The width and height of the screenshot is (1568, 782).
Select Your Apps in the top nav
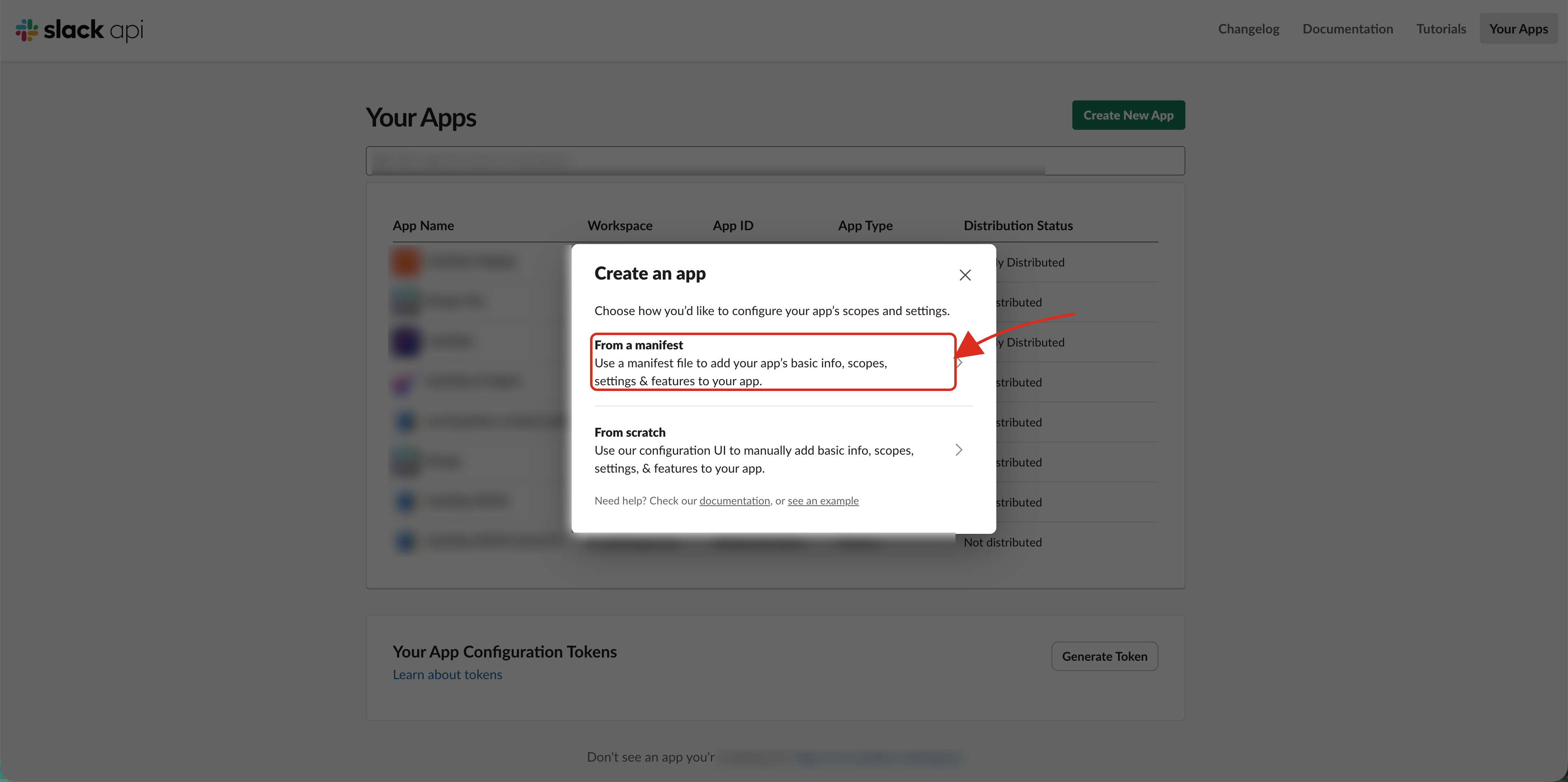pyautogui.click(x=1518, y=29)
